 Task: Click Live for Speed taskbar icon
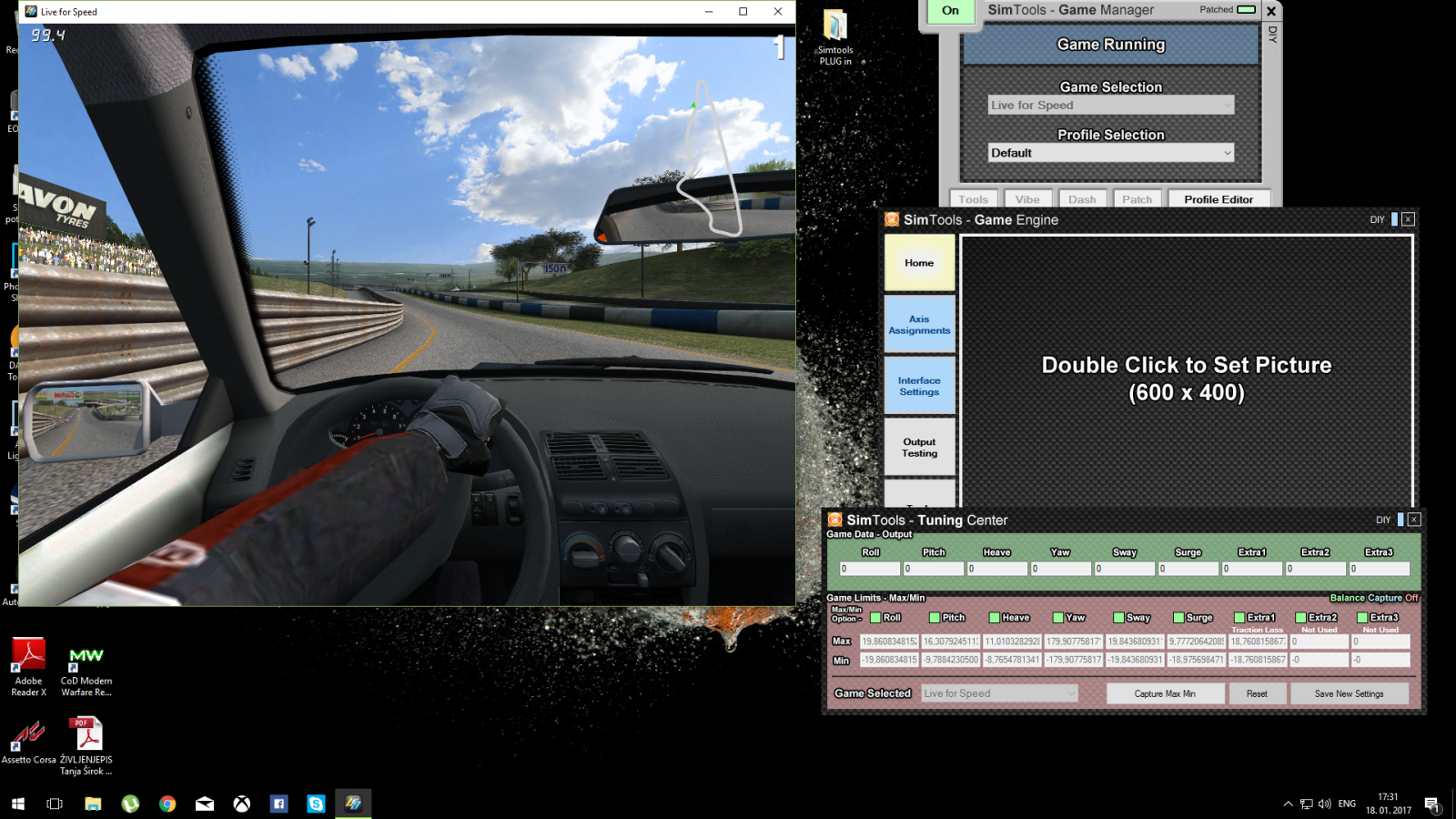point(353,804)
